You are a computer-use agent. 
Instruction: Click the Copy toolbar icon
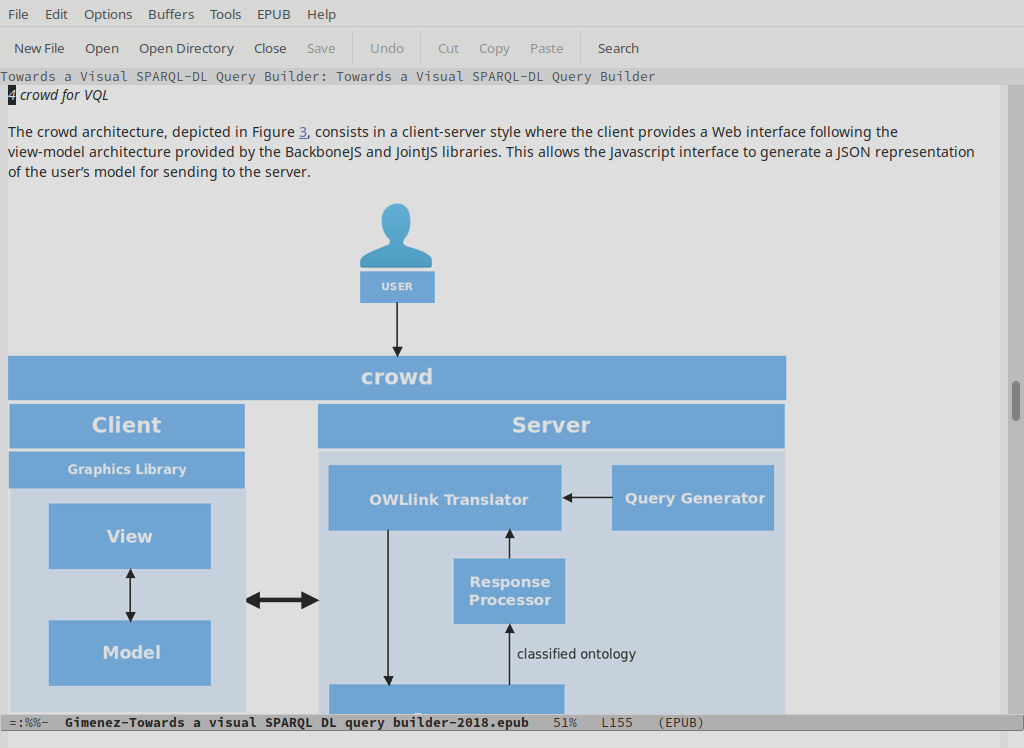(493, 47)
